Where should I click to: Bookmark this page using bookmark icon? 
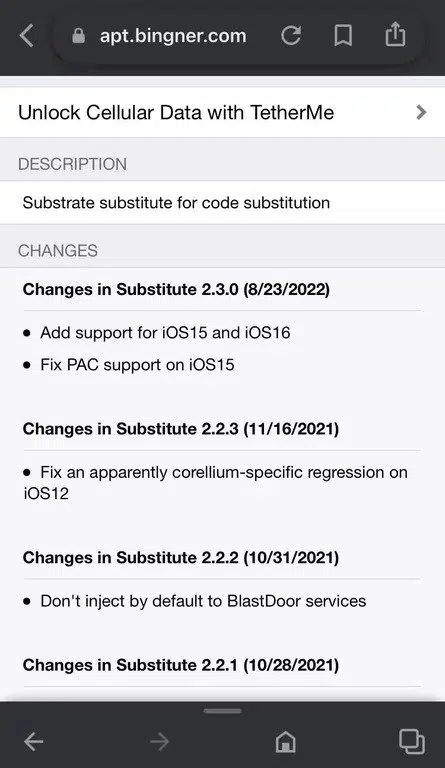(x=343, y=36)
